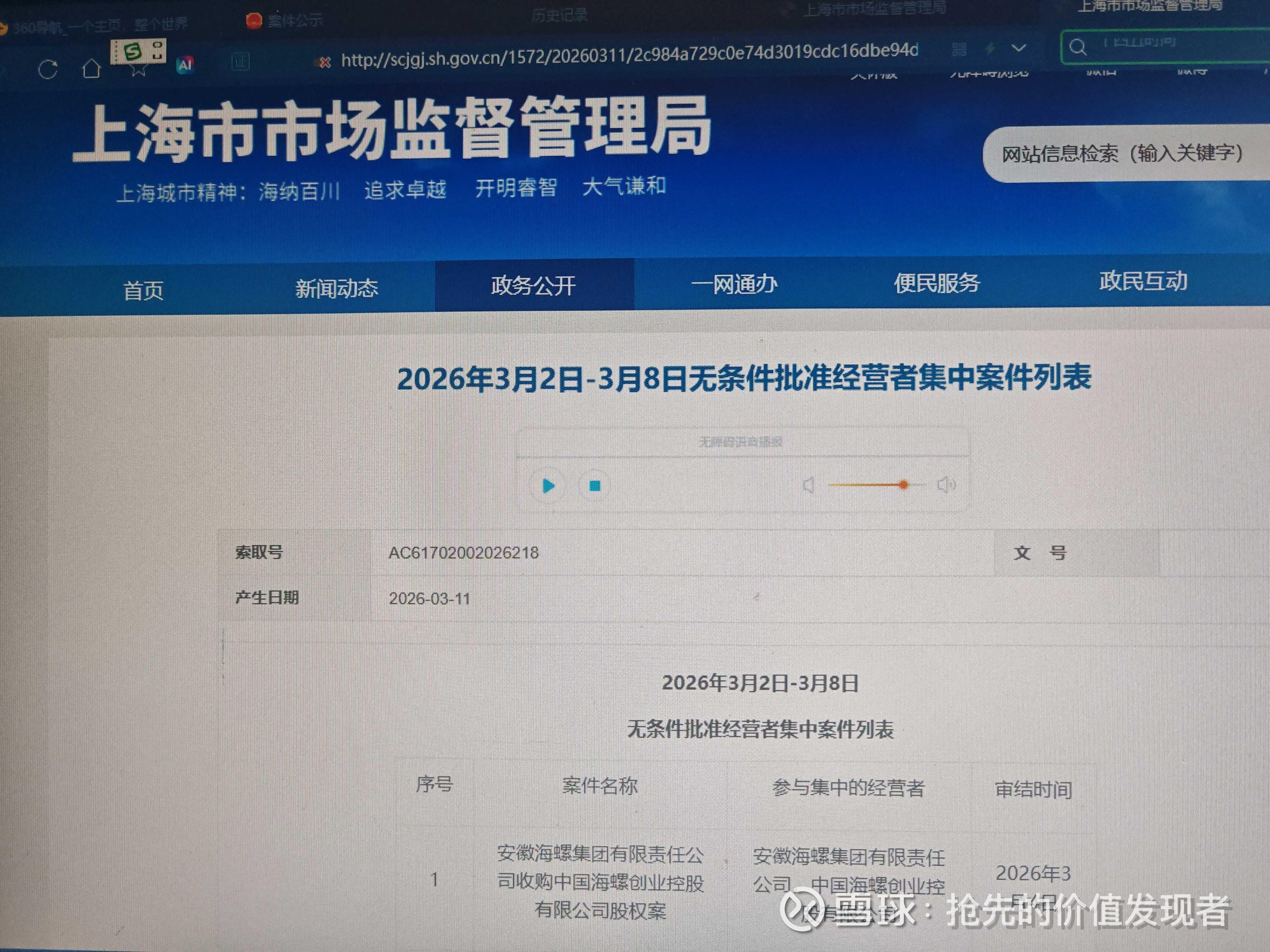Click the audio volume slider handle
Image resolution: width=1270 pixels, height=952 pixels.
click(x=903, y=485)
